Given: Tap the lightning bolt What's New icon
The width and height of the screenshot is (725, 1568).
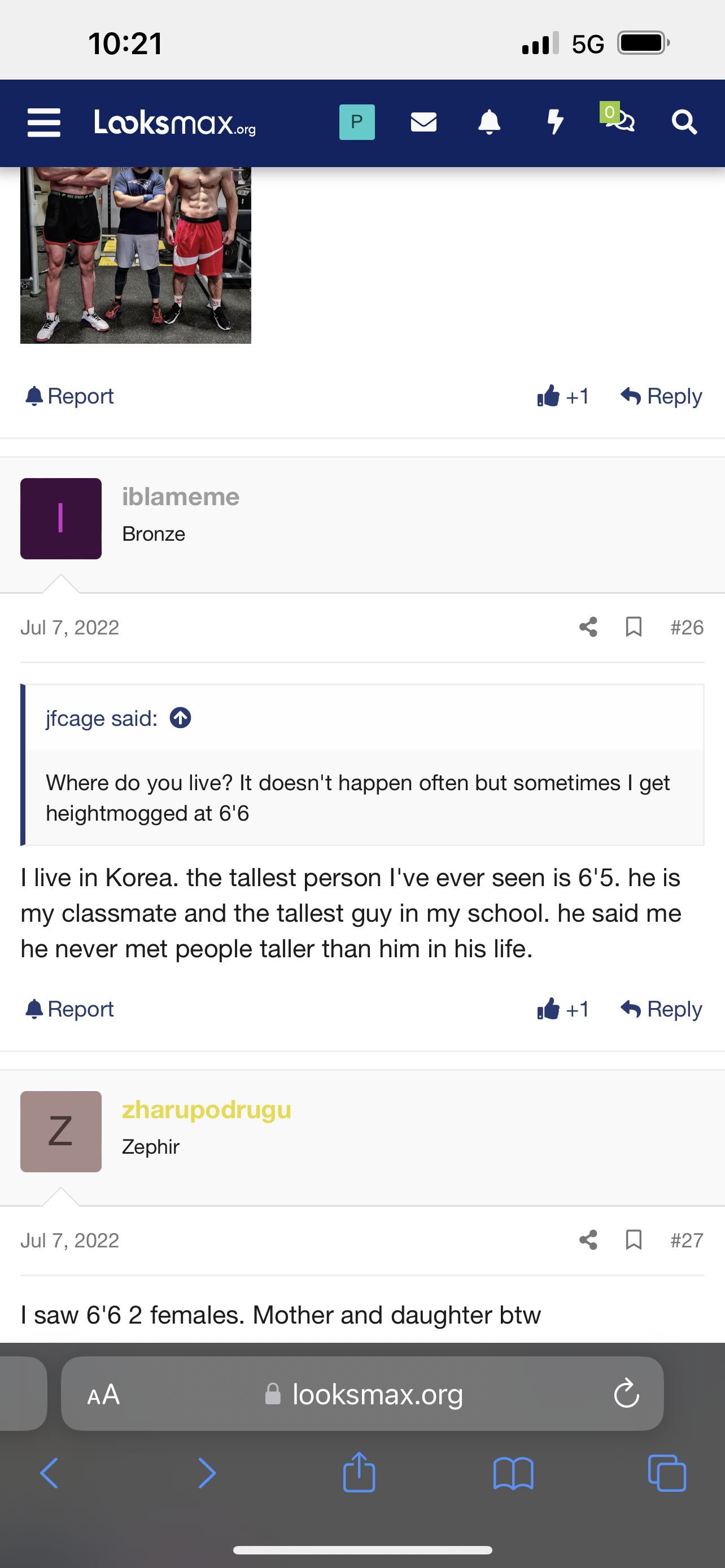Looking at the screenshot, I should [554, 122].
